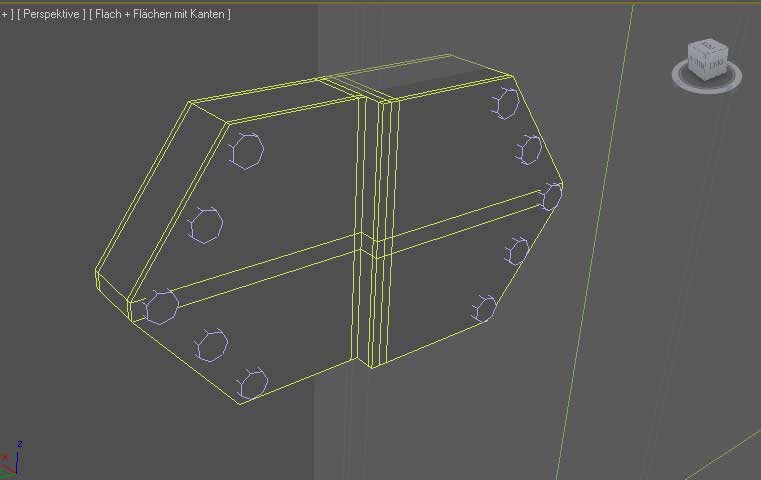Select the second bolt from top on left plate

click(208, 225)
